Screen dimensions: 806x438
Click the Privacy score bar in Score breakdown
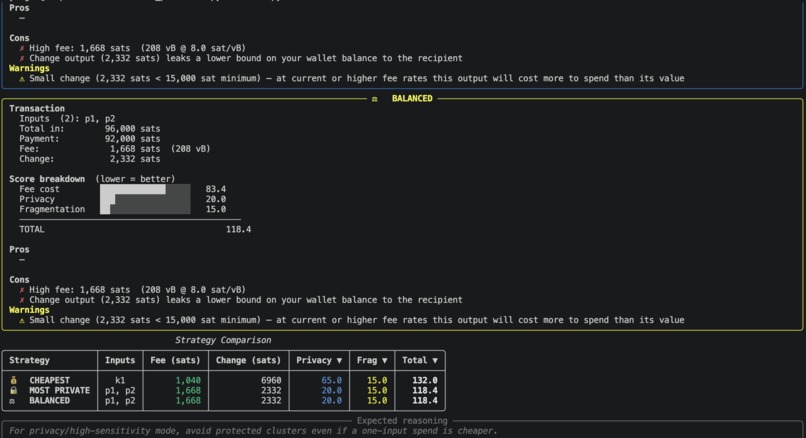pyautogui.click(x=145, y=199)
